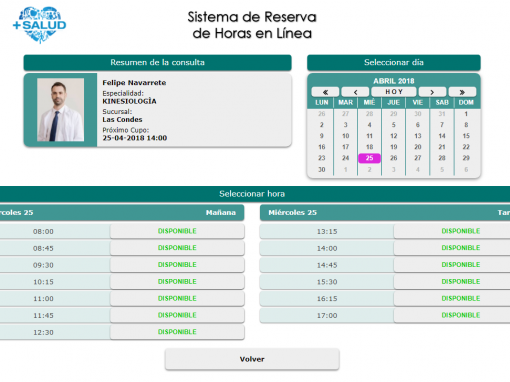Screen dimensions: 510x382
Task: Go to previous month with left arrow
Action: click(355, 92)
